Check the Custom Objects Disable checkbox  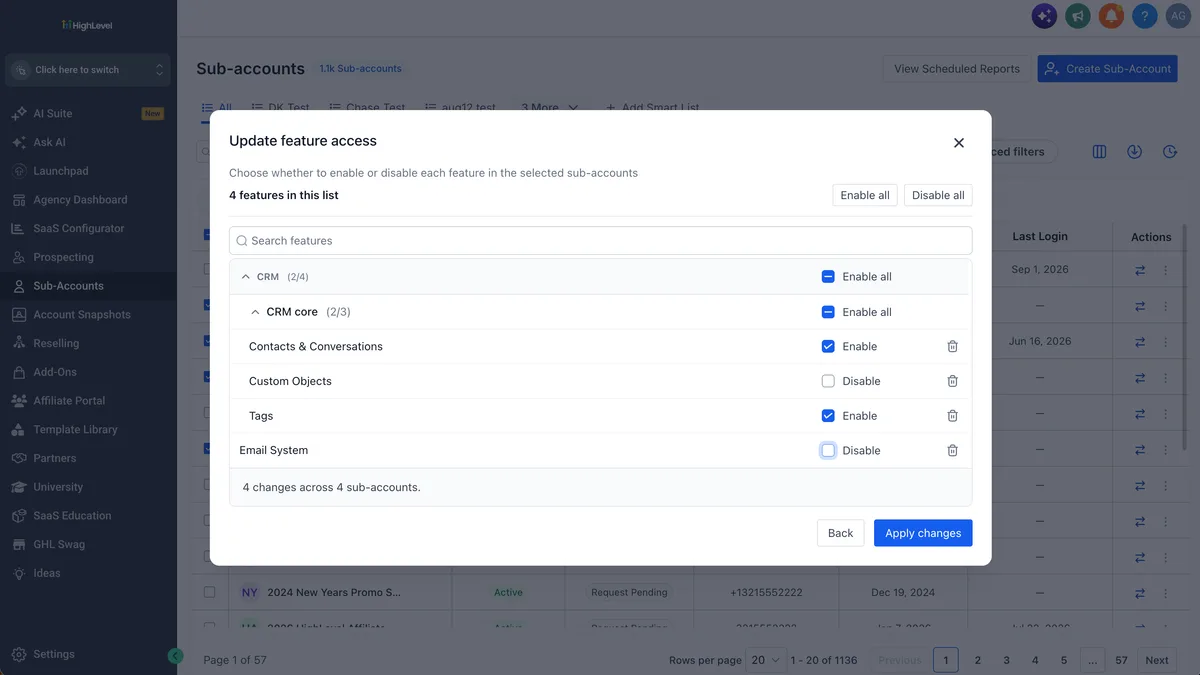pos(828,381)
